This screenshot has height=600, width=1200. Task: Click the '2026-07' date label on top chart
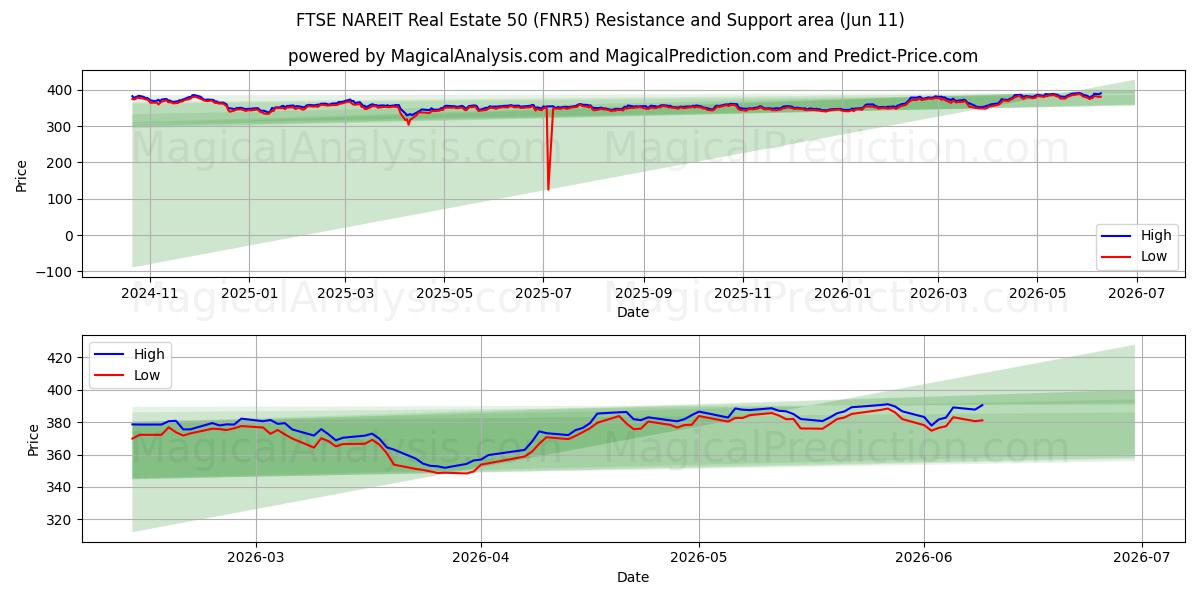[1136, 294]
